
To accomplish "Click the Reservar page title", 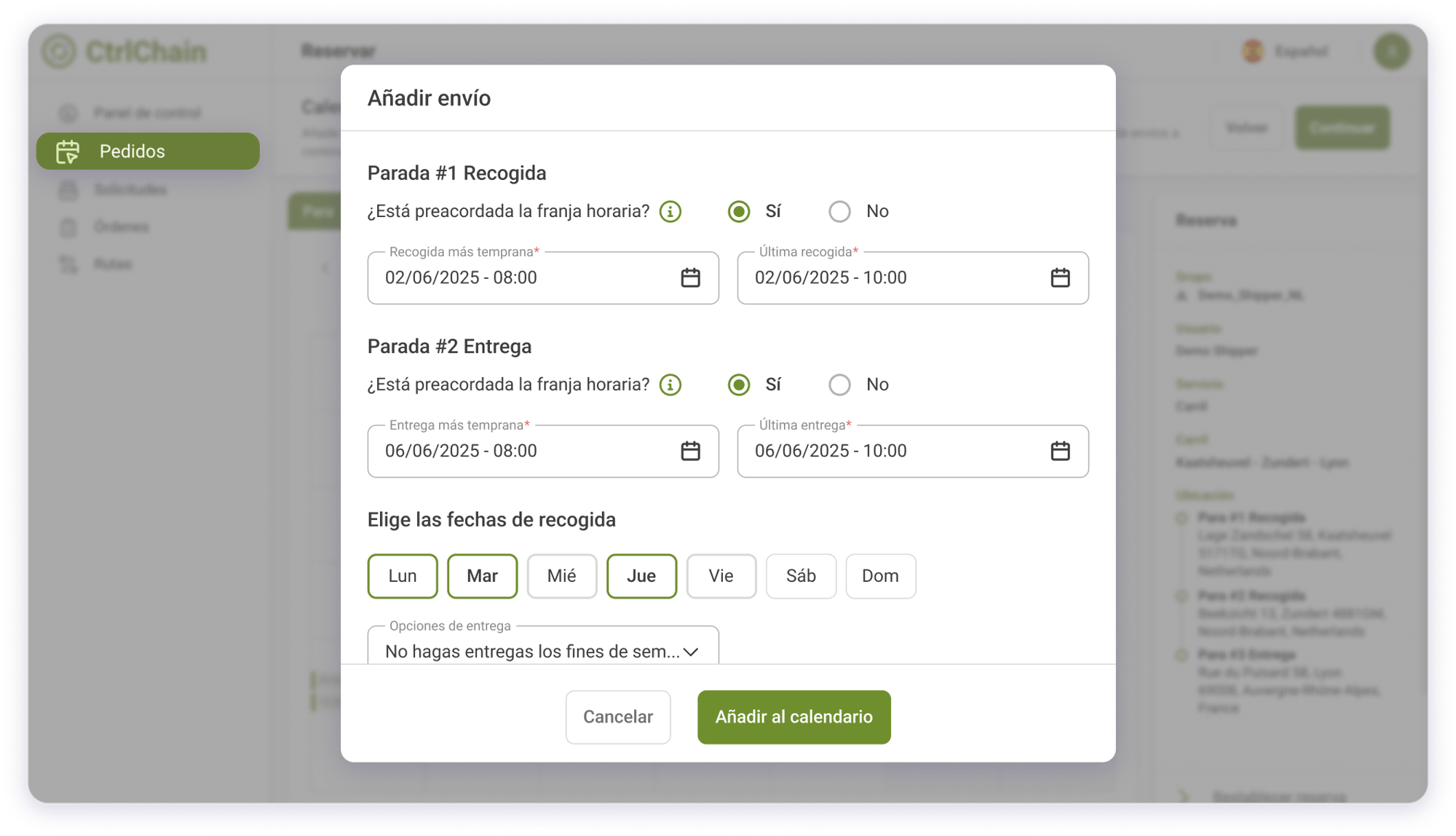I will 339,51.
